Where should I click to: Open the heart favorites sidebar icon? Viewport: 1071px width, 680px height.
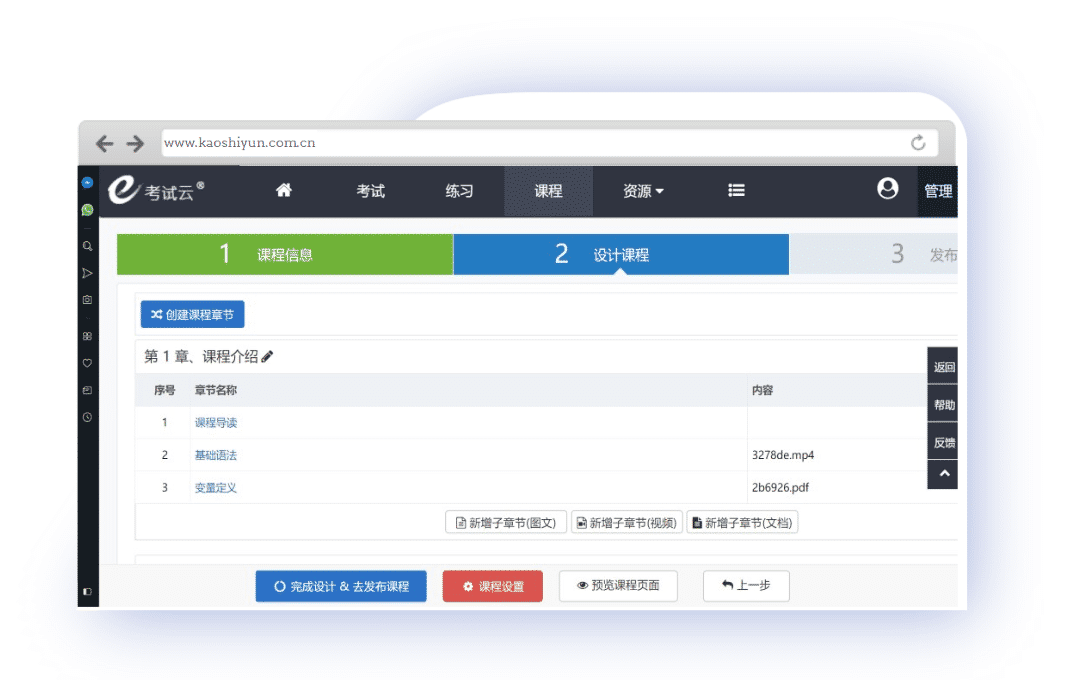pos(87,363)
